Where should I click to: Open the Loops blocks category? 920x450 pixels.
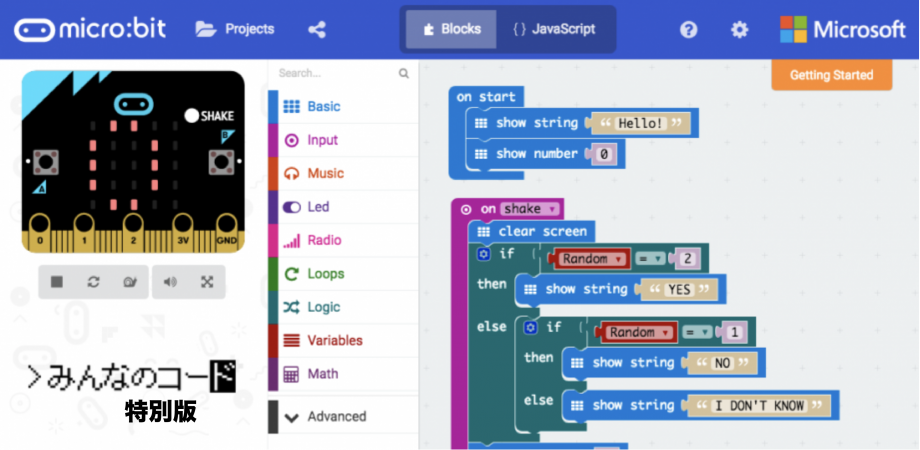point(343,274)
